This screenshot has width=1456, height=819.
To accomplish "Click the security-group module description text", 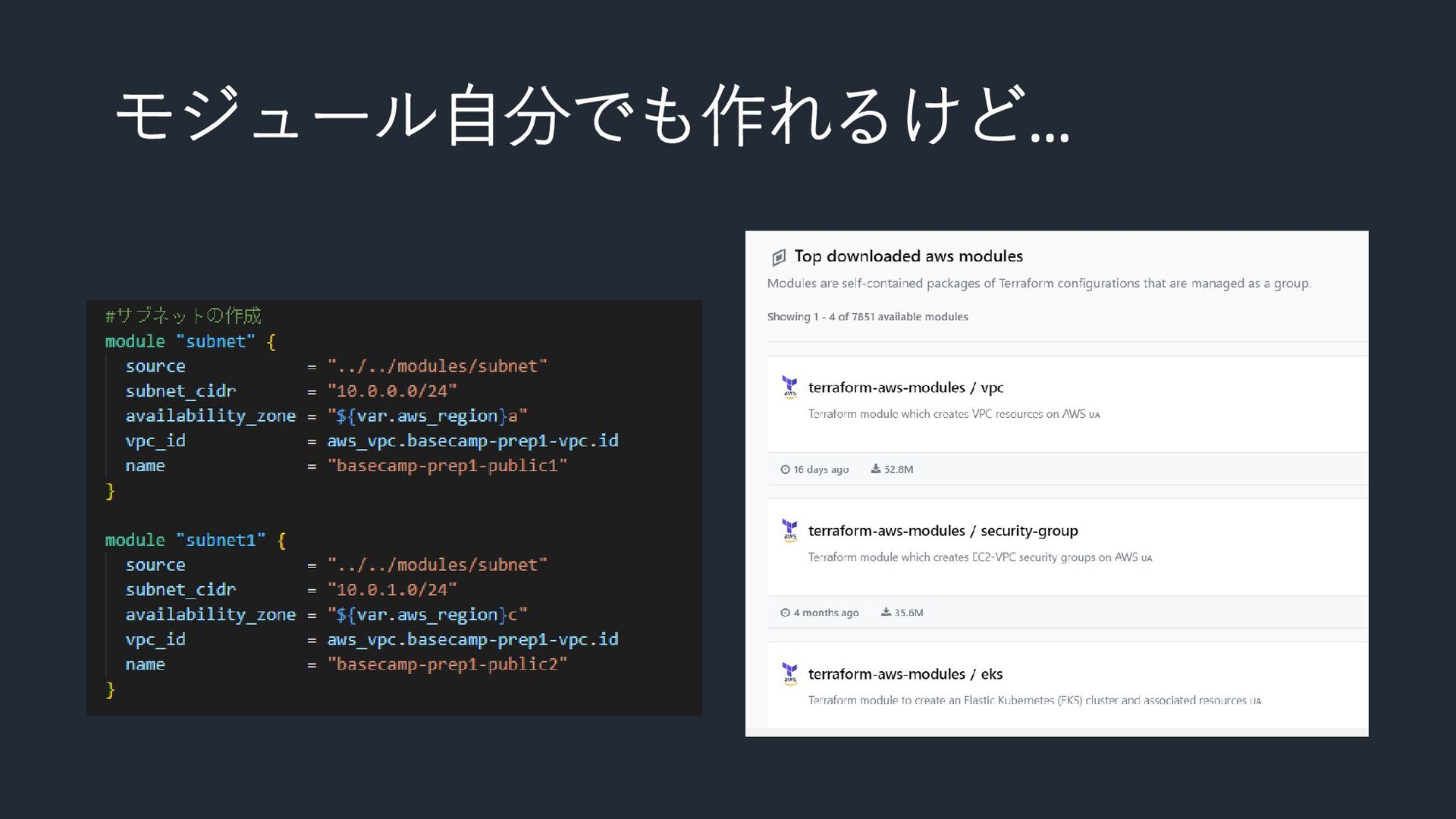I will pos(979,557).
